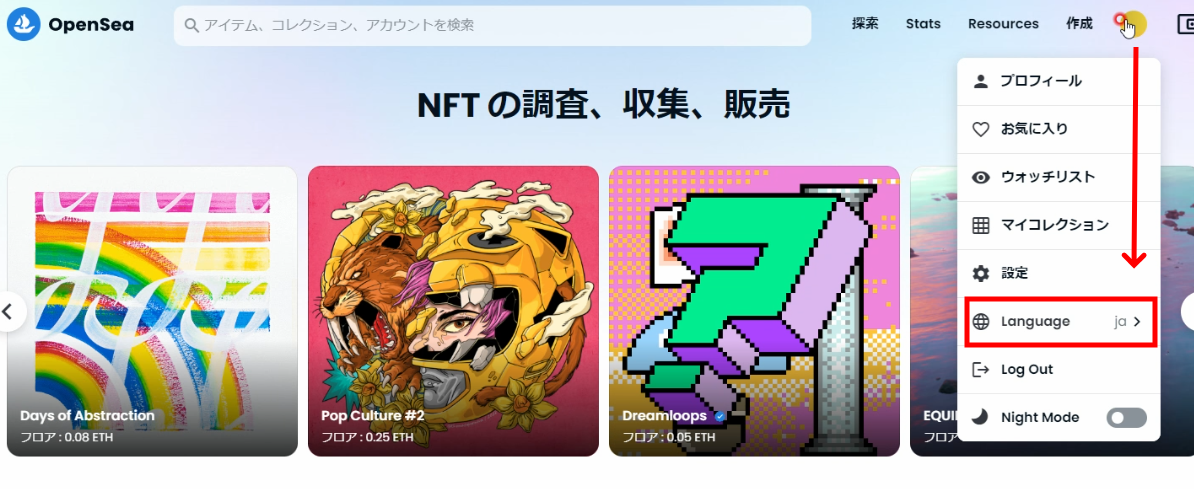Expand Language submenu via chevron arrow
This screenshot has width=1194, height=489.
[x=1138, y=321]
